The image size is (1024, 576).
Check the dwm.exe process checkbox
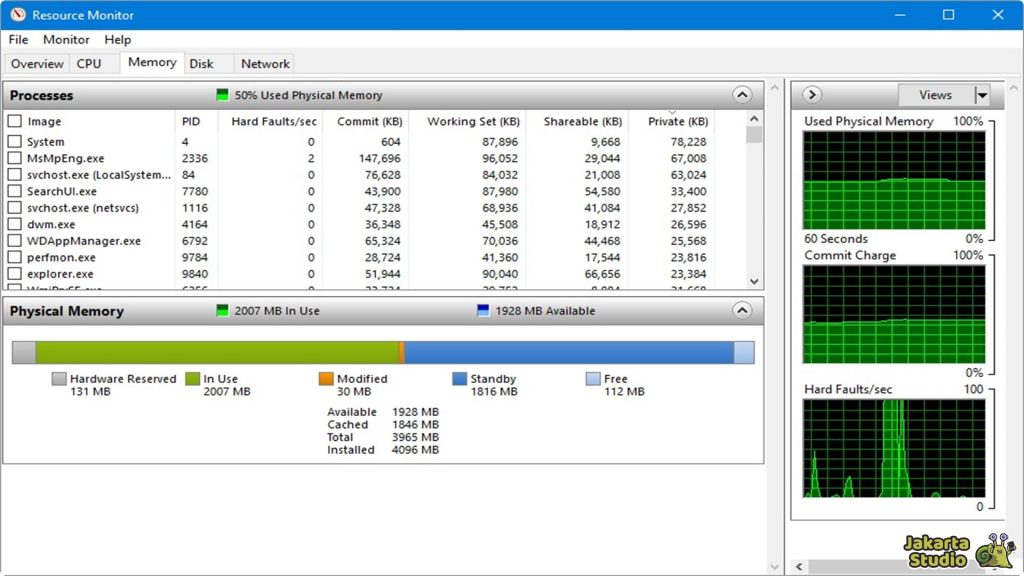click(15, 224)
